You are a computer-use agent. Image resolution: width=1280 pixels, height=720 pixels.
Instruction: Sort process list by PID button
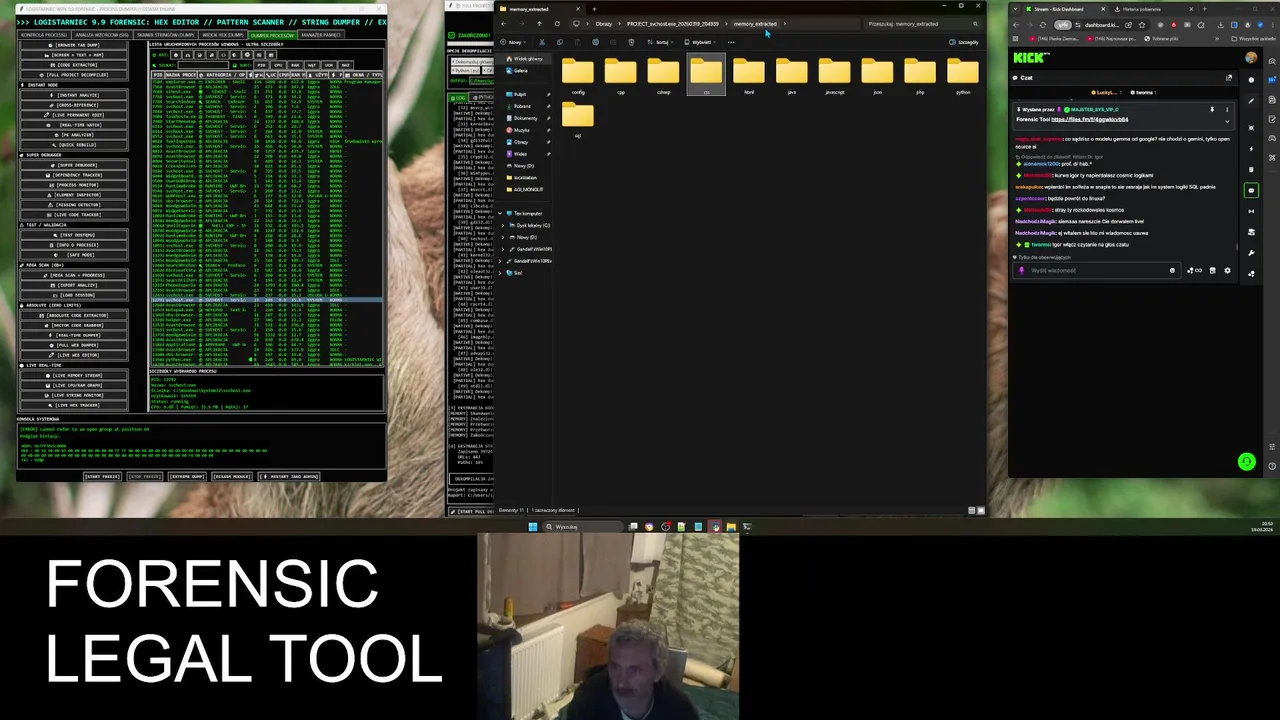coord(262,65)
